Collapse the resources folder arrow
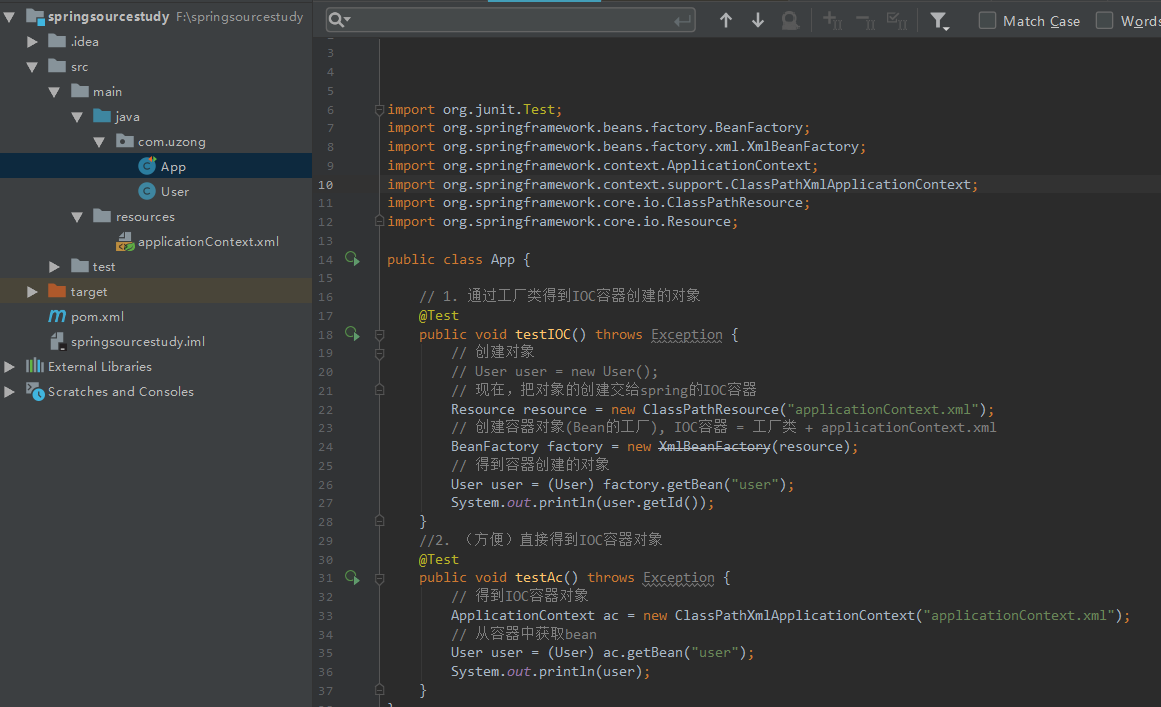Screen dimensions: 1161x707 [x=77, y=217]
